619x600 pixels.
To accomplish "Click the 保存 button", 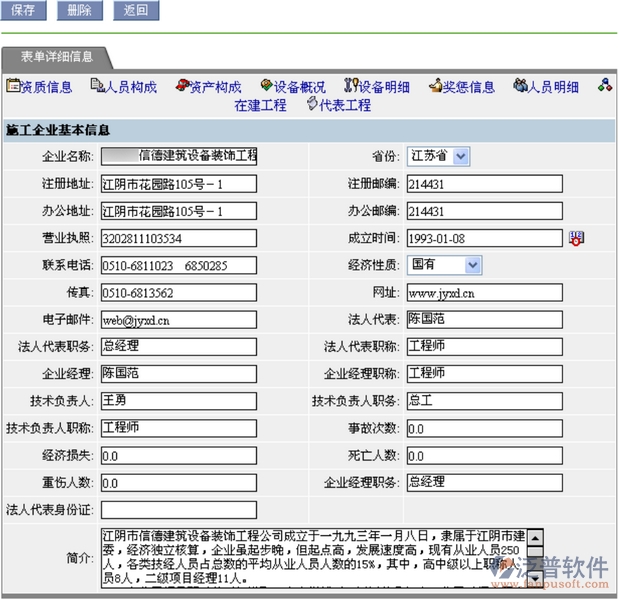I will pyautogui.click(x=23, y=11).
